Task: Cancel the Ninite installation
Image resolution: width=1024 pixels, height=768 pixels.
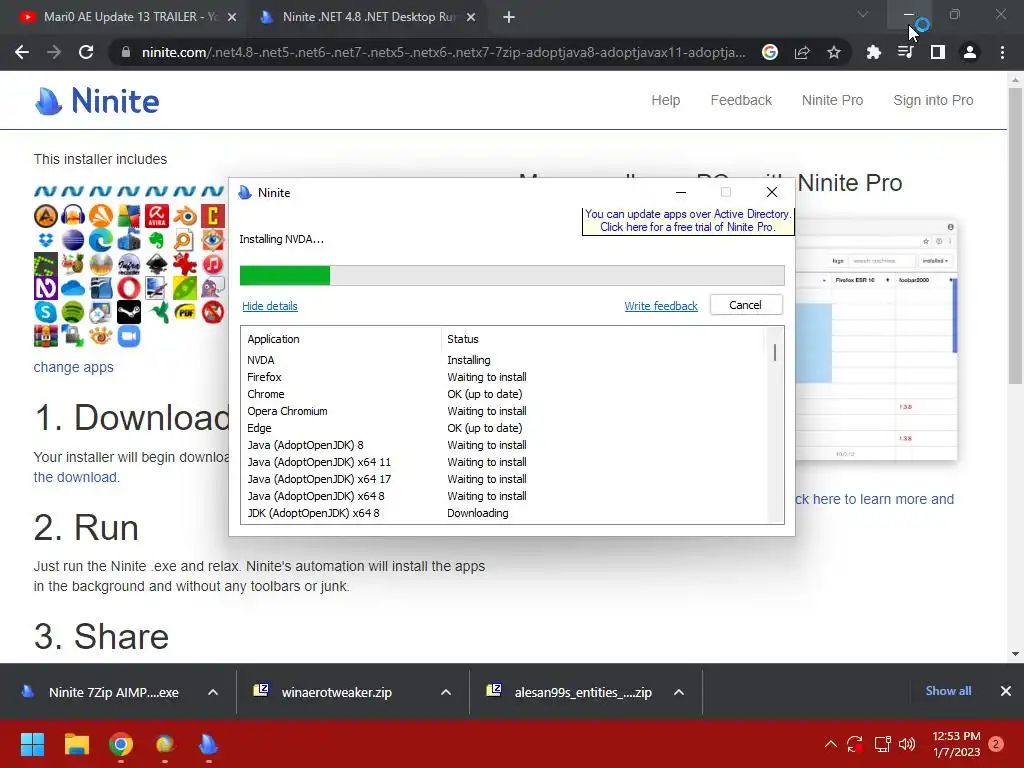Action: [x=746, y=305]
